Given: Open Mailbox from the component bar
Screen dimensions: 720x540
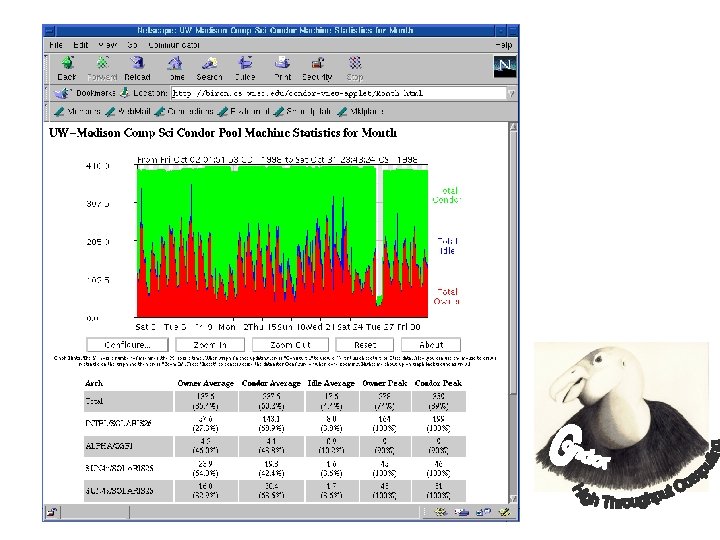Looking at the screenshot, I should click(x=462, y=512).
